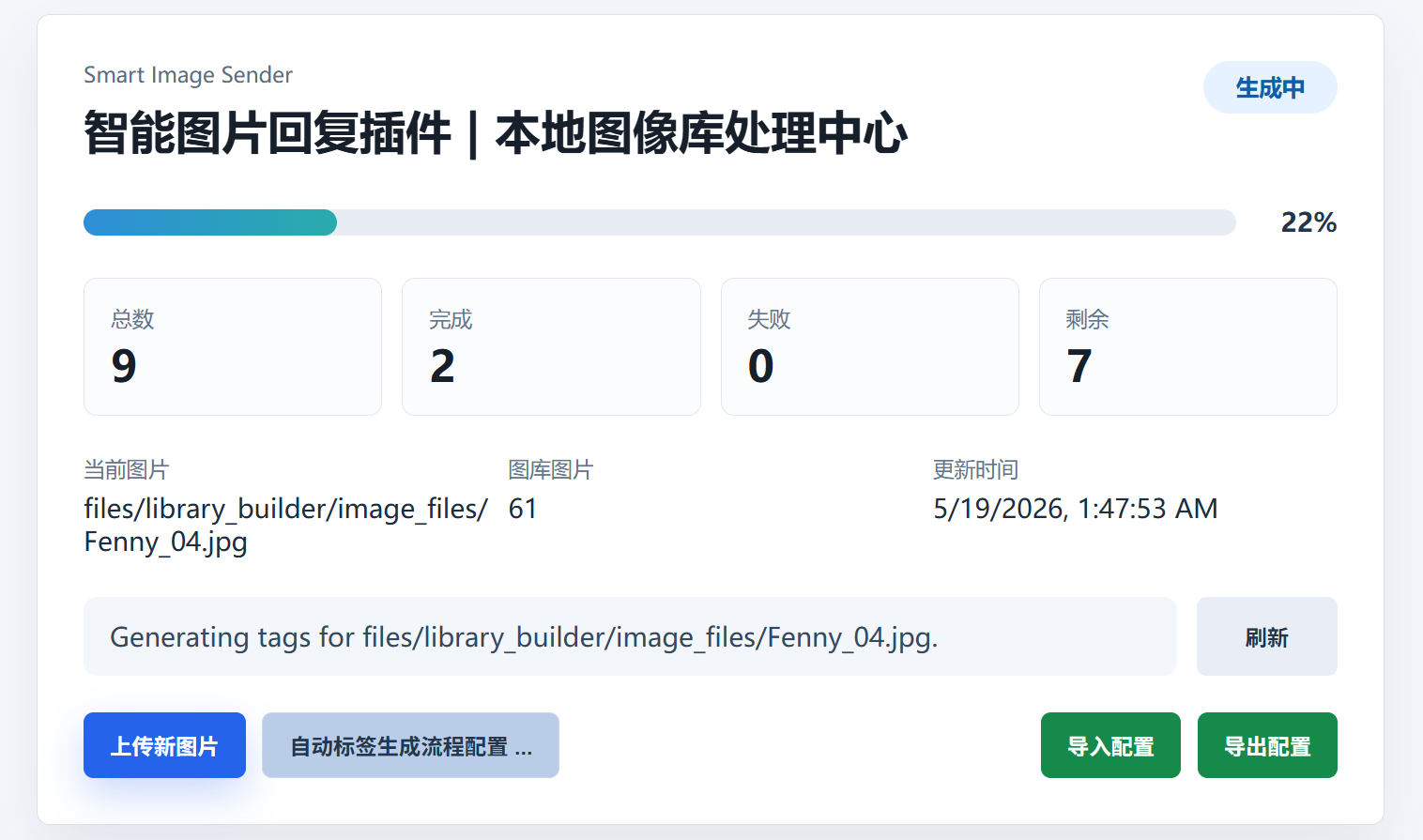Click the 当前图片 label
Viewport: 1423px width, 840px height.
tap(127, 469)
